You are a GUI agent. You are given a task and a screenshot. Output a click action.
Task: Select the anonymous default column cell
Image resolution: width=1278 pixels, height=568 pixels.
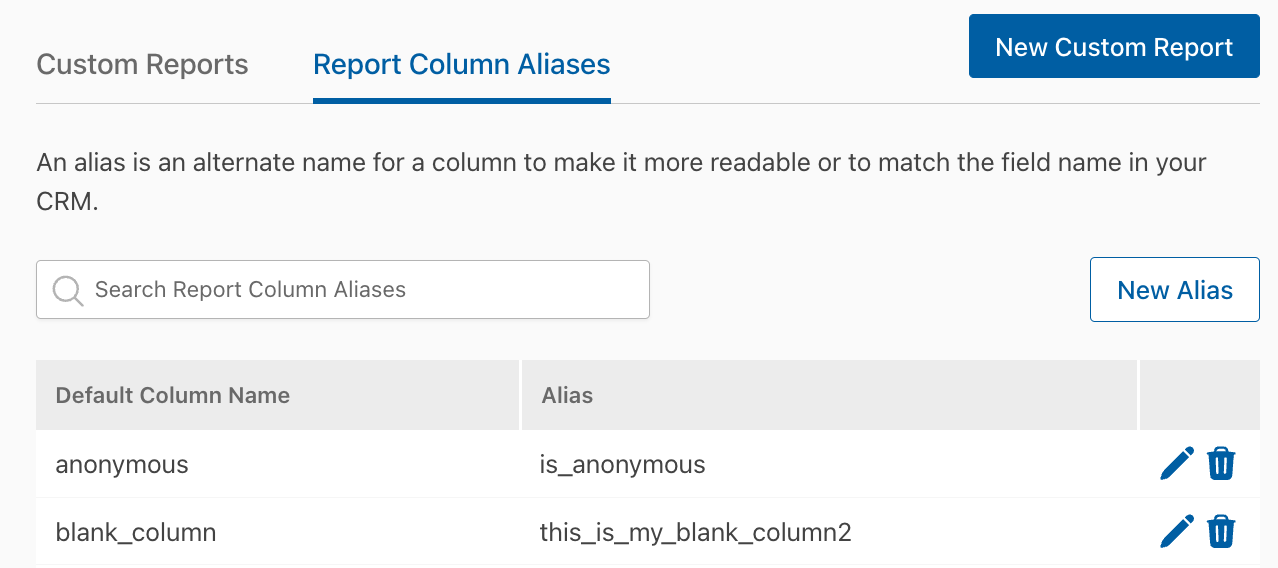coord(278,464)
